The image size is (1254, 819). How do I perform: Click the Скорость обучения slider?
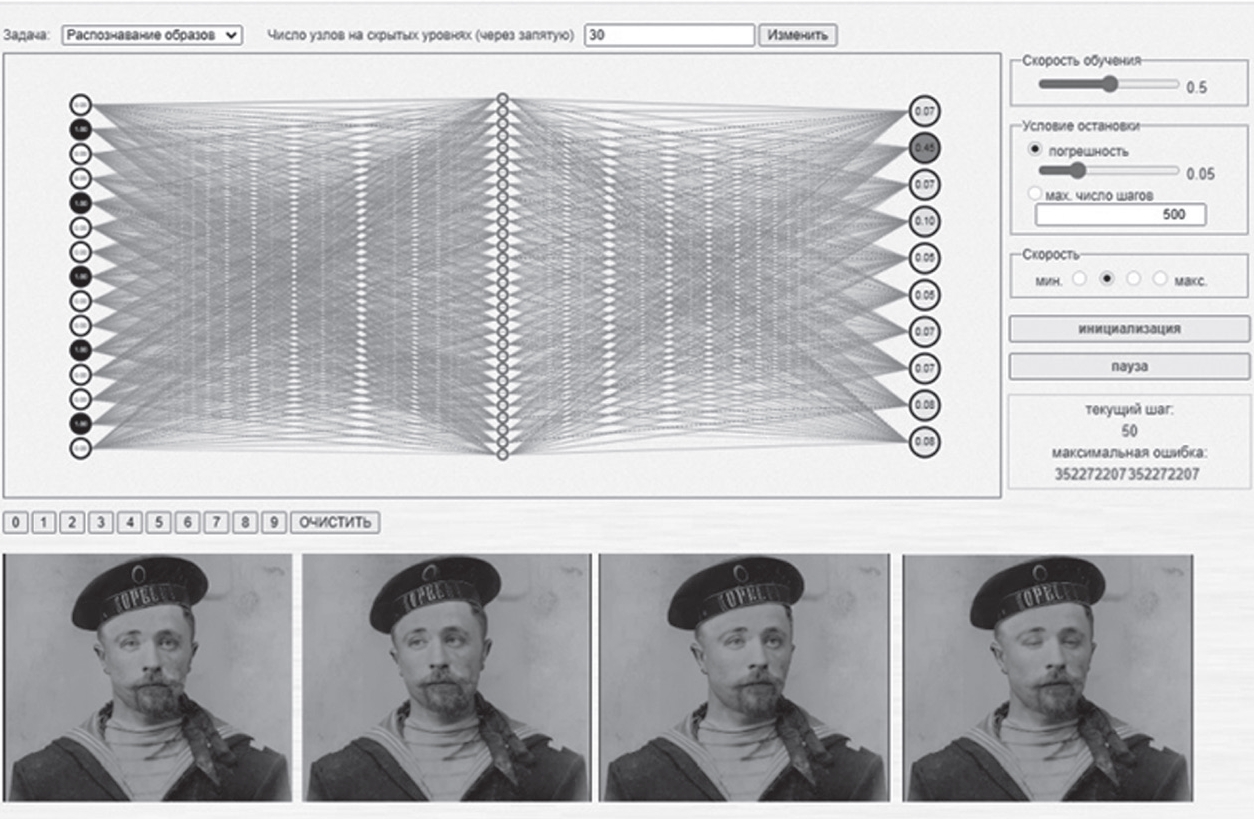pos(1108,85)
